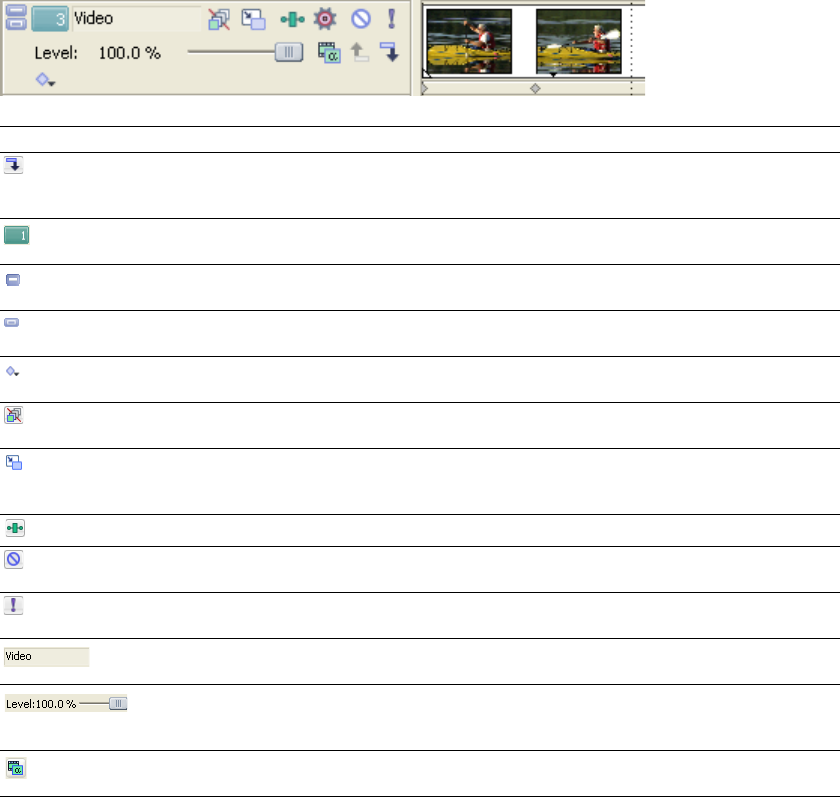This screenshot has height=797, width=840.
Task: Click Make Compositing Child down-arrow in track header
Action: pos(389,52)
